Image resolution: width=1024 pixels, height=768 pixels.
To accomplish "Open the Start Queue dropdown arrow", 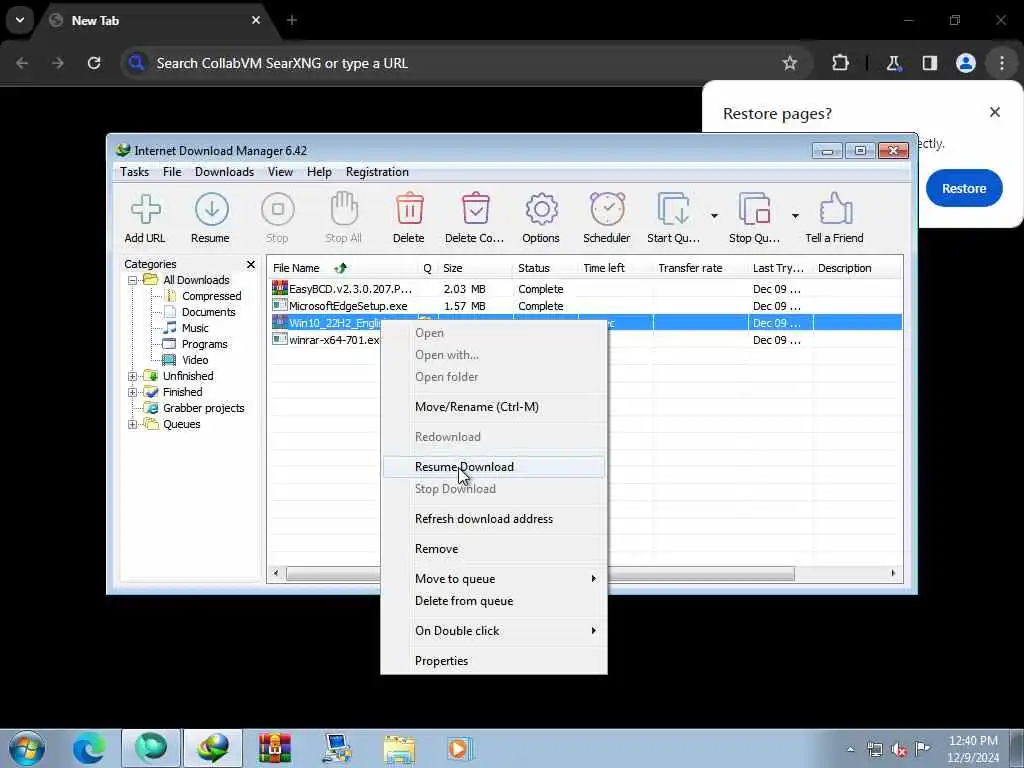I will [714, 216].
